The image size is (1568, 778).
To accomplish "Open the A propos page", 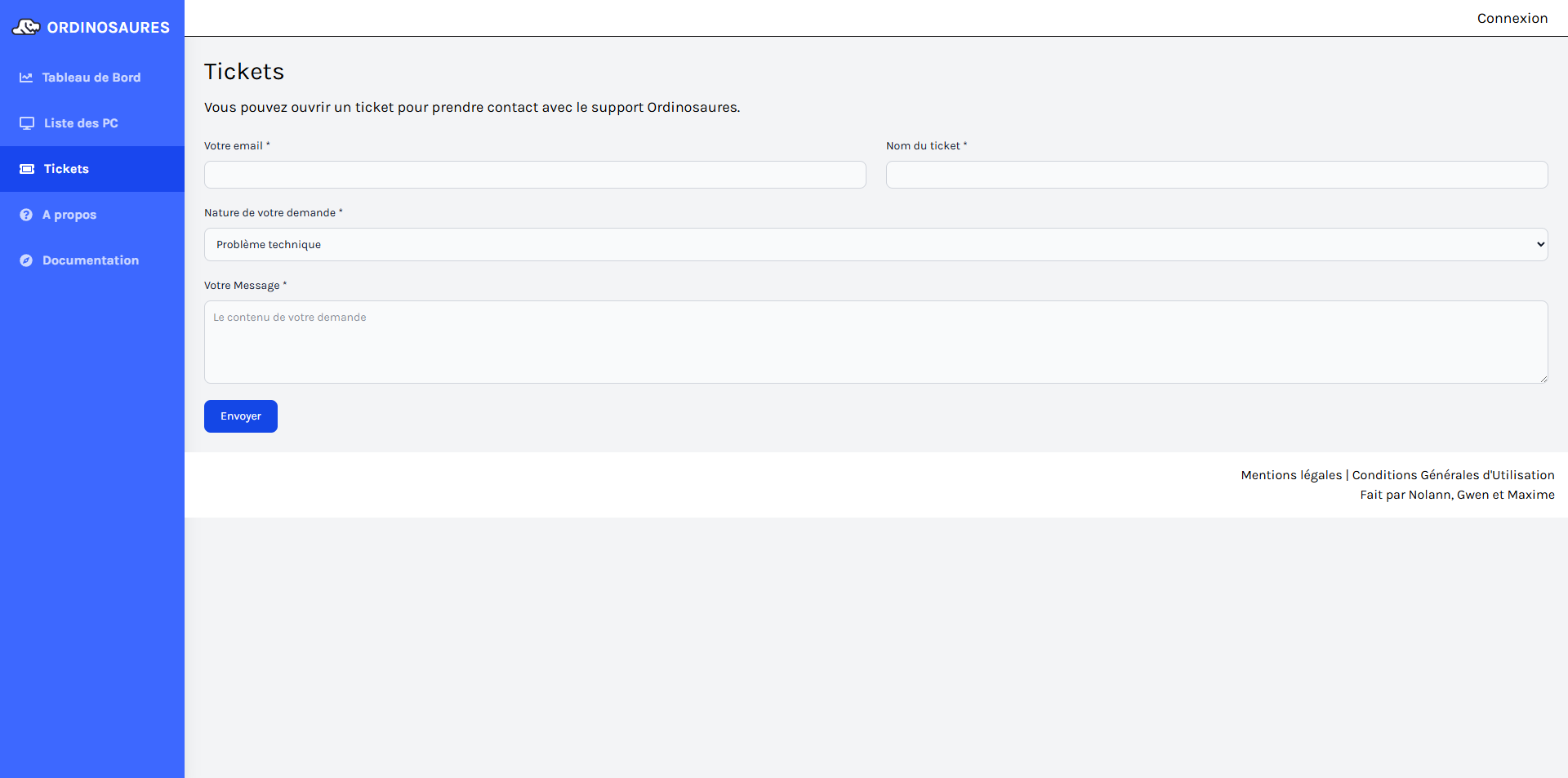I will (69, 215).
